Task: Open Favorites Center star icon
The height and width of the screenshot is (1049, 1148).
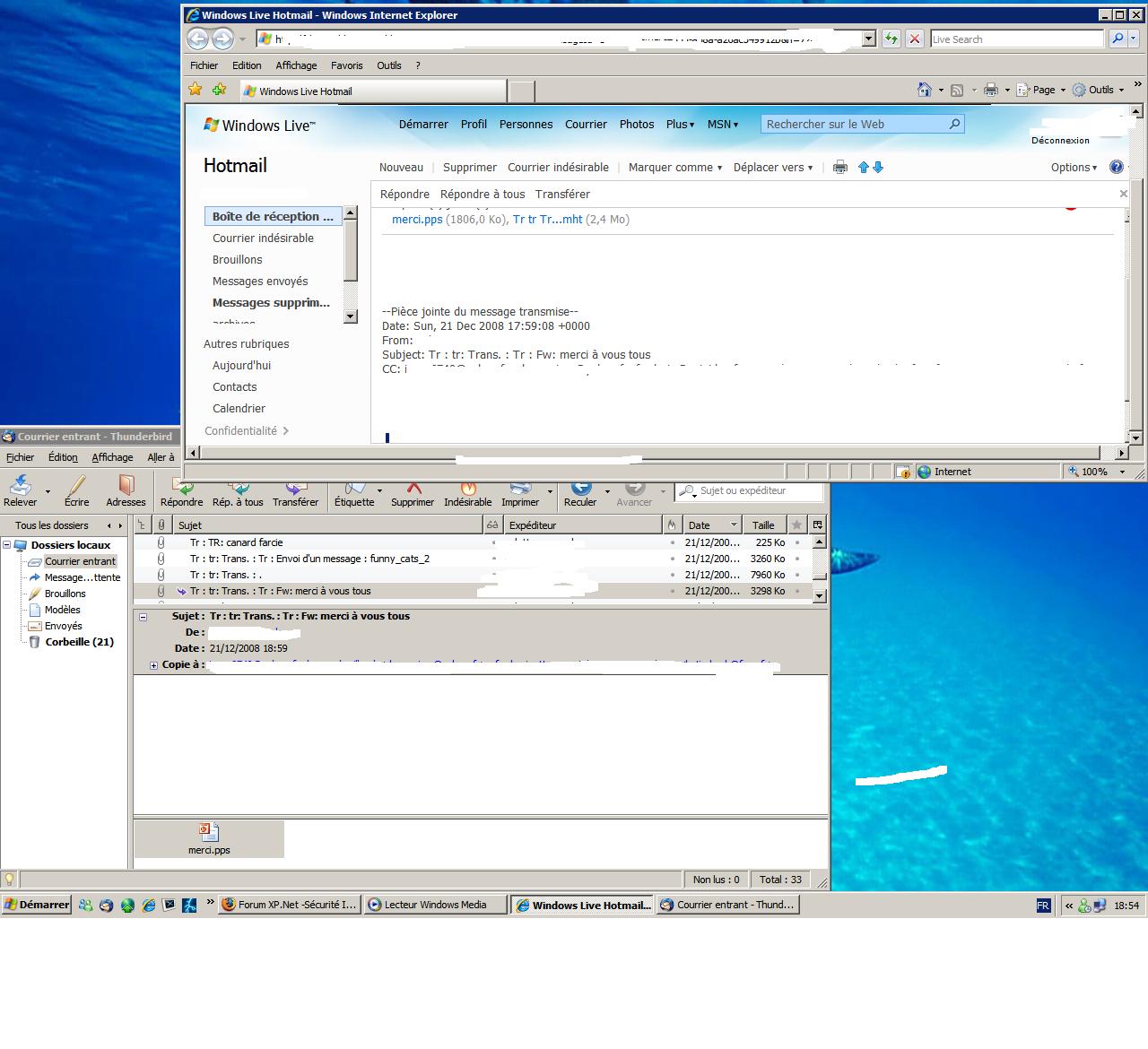Action: (196, 90)
